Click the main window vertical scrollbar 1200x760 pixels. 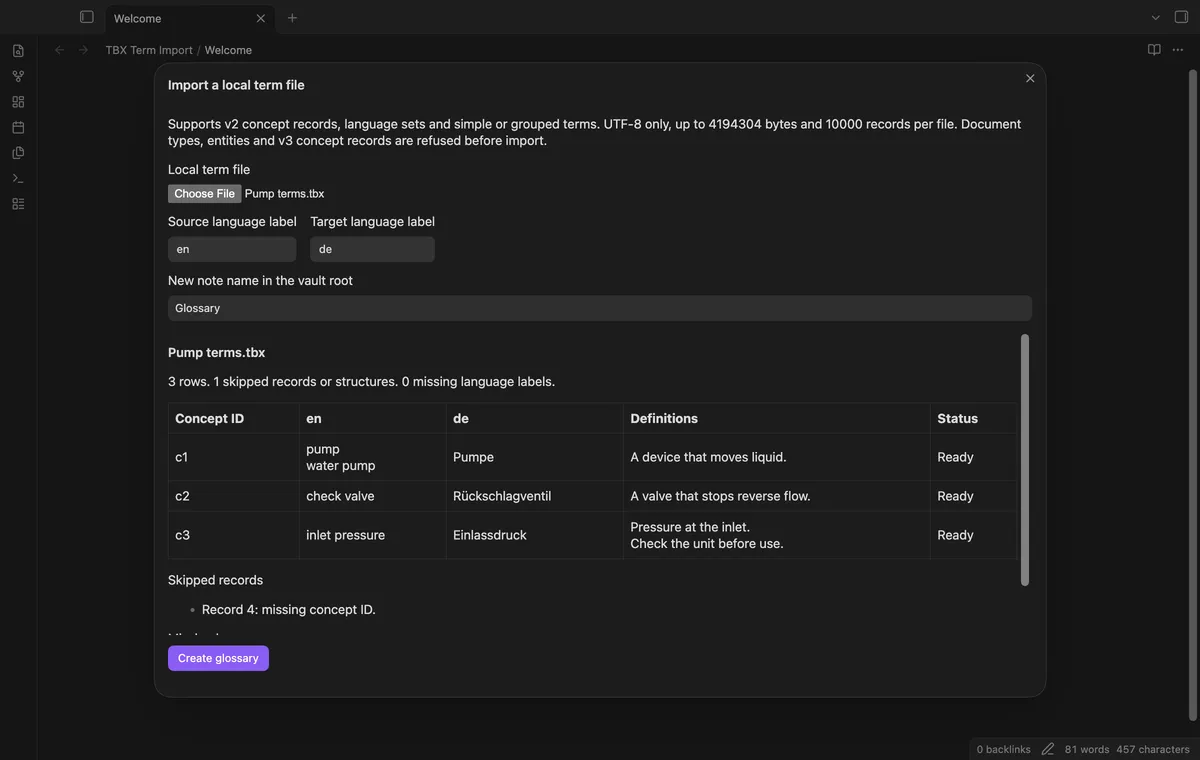[x=1192, y=395]
